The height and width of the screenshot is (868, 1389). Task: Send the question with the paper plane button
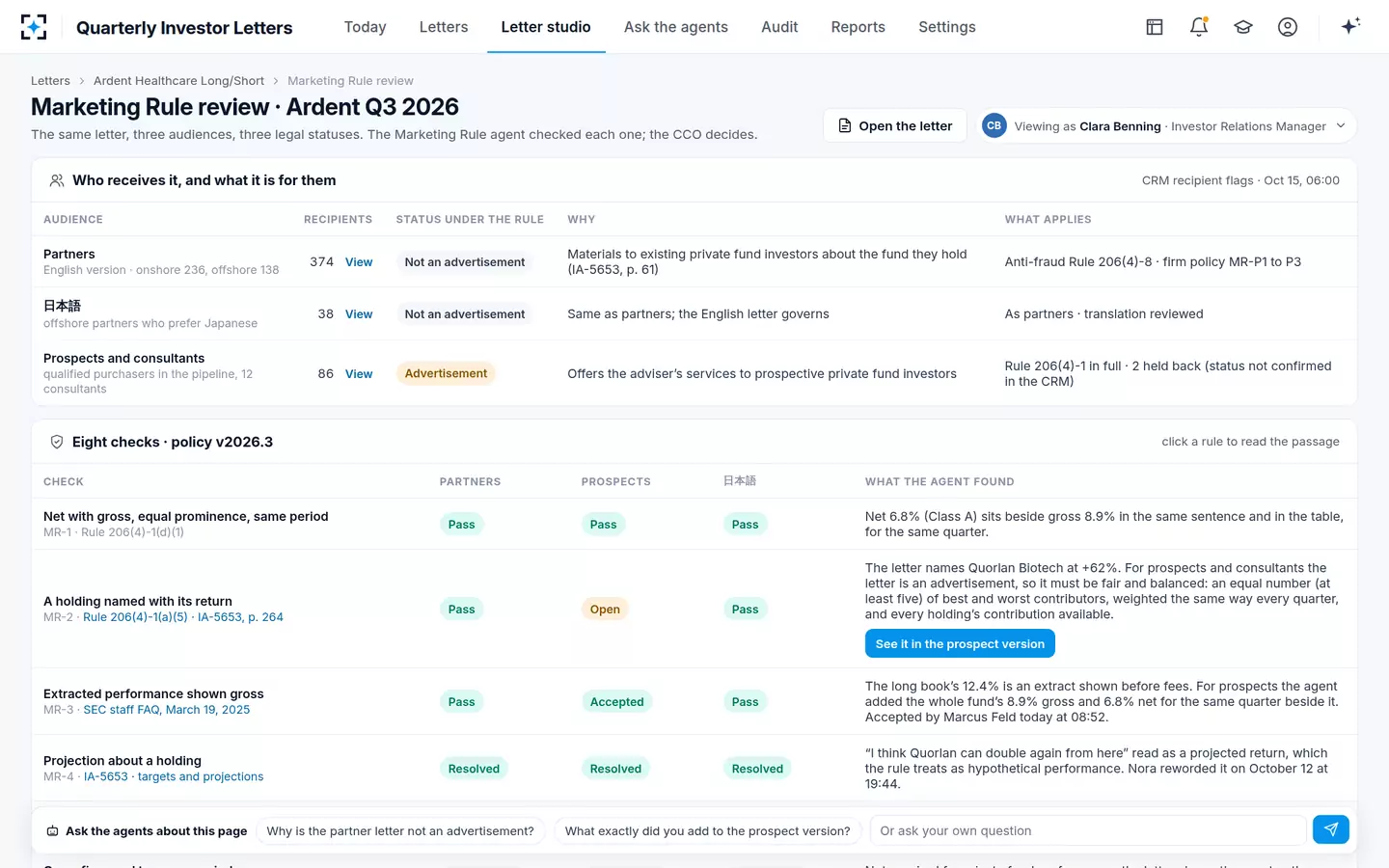1331,829
